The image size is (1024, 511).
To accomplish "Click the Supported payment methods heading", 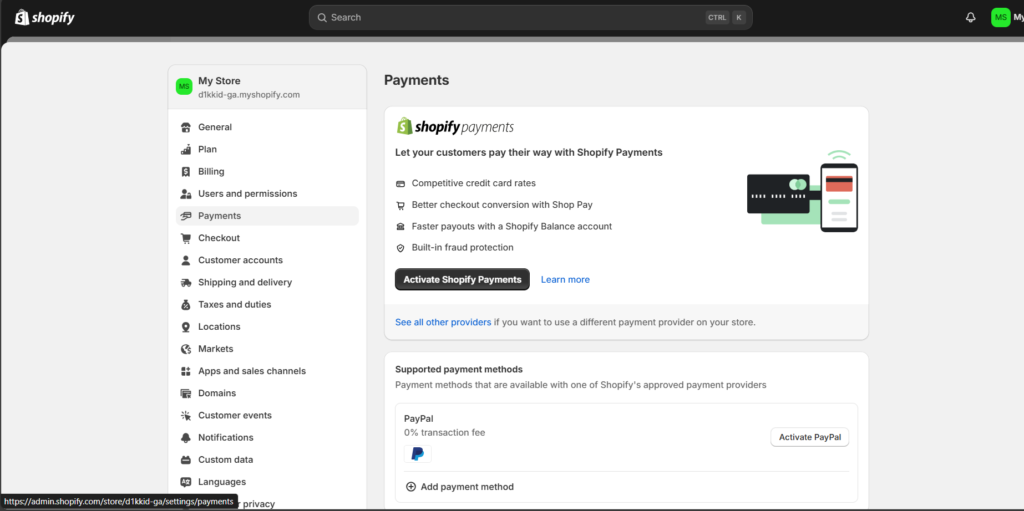I will point(458,369).
